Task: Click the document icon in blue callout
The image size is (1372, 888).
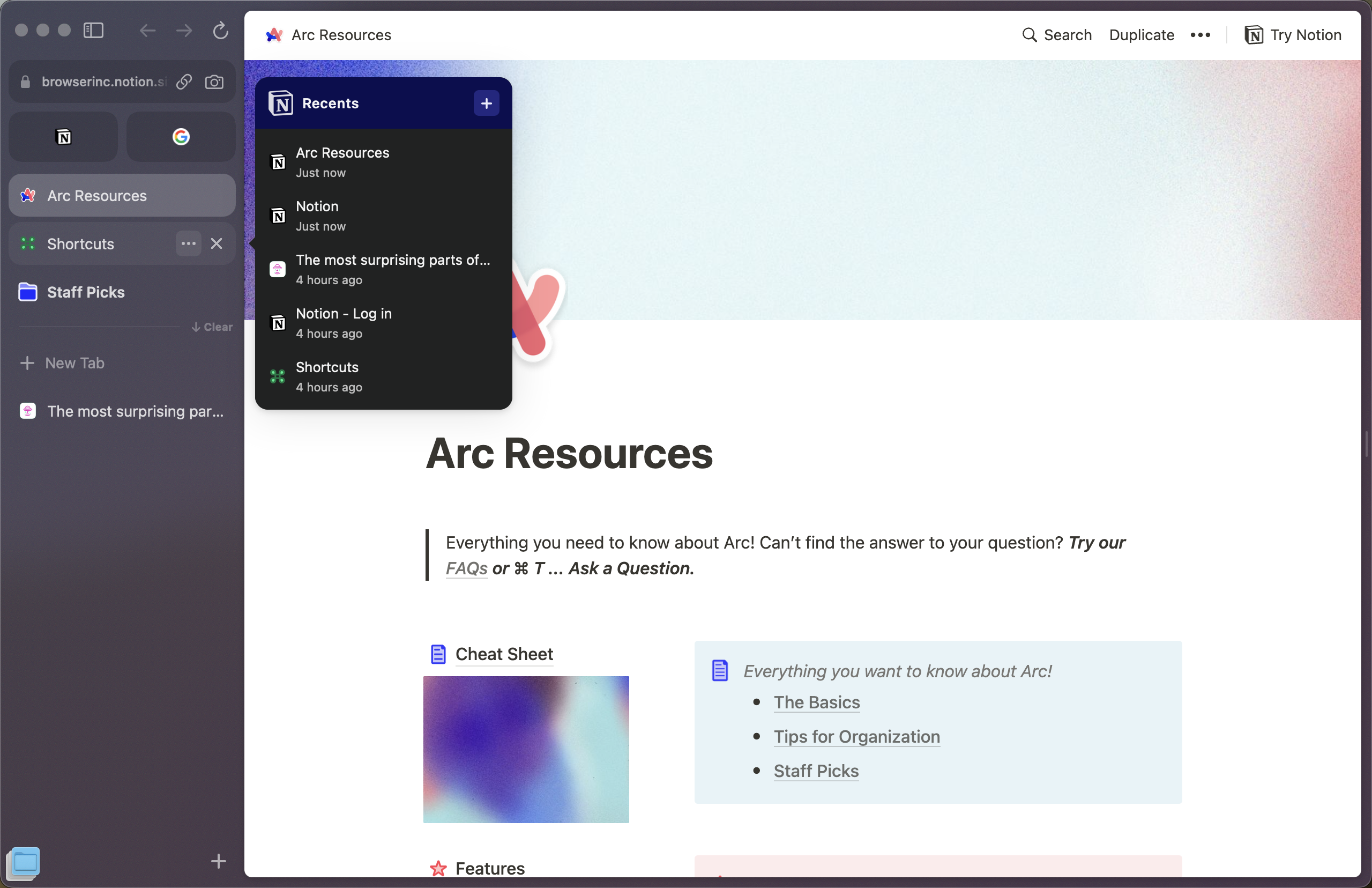Action: [x=720, y=671]
